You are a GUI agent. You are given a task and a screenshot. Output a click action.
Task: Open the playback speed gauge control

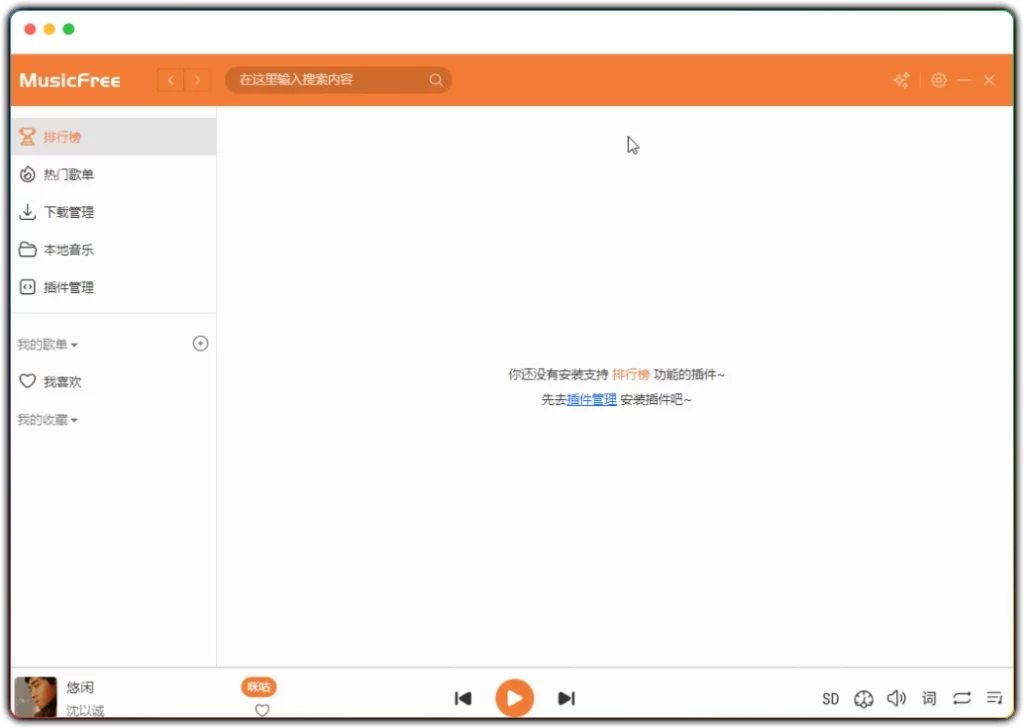click(x=863, y=698)
